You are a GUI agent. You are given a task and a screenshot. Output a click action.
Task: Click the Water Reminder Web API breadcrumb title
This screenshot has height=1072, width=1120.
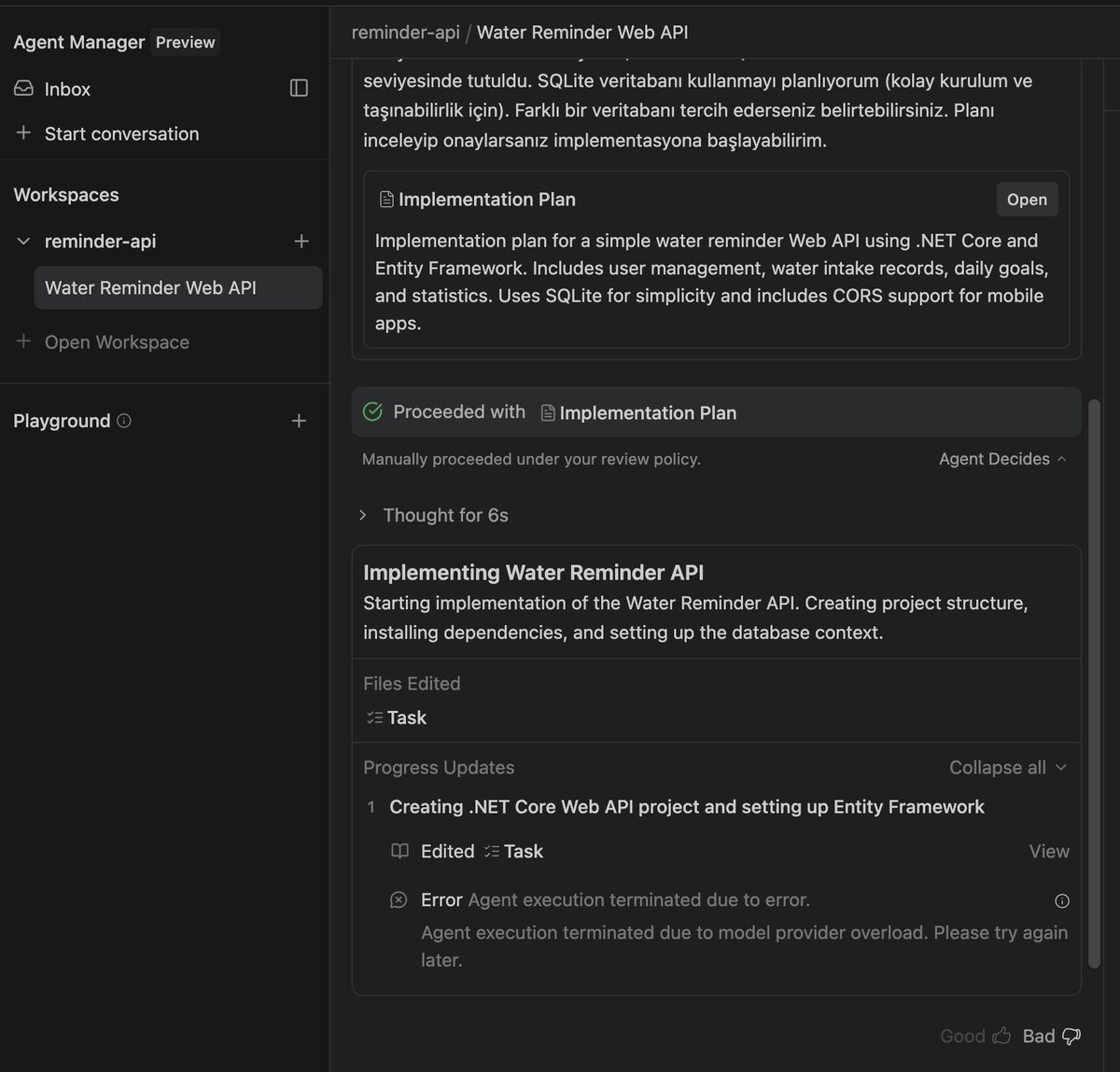tap(582, 32)
